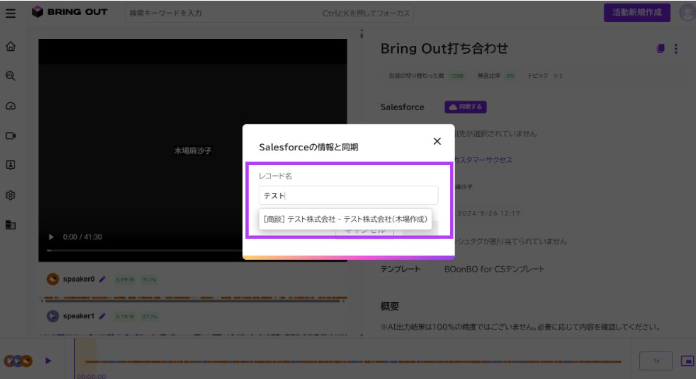Open the dashboard gauge sidebar icon
The width and height of the screenshot is (696, 379).
coord(11,106)
